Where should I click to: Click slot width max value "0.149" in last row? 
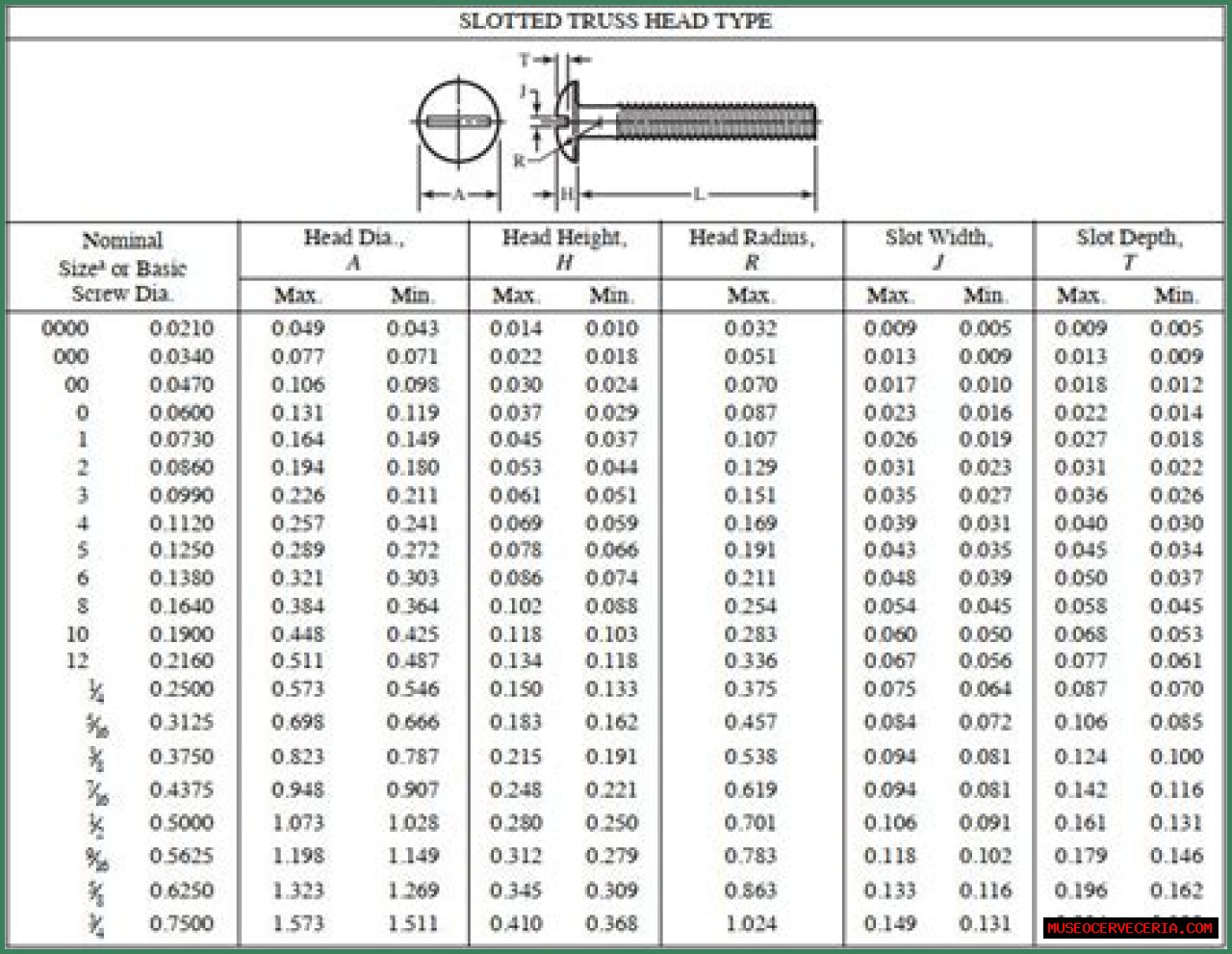pos(889,924)
